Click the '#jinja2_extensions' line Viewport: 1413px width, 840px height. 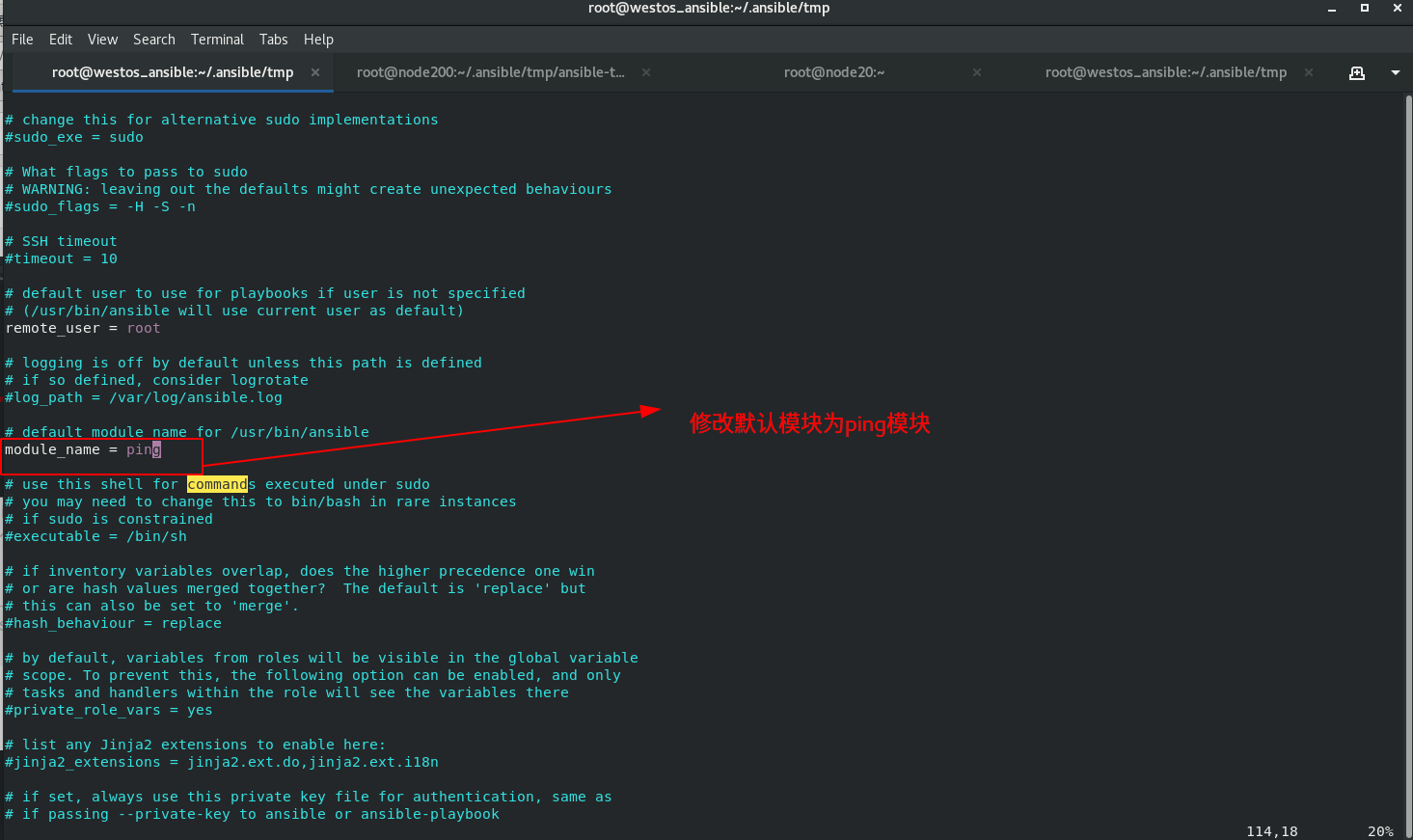click(x=222, y=762)
